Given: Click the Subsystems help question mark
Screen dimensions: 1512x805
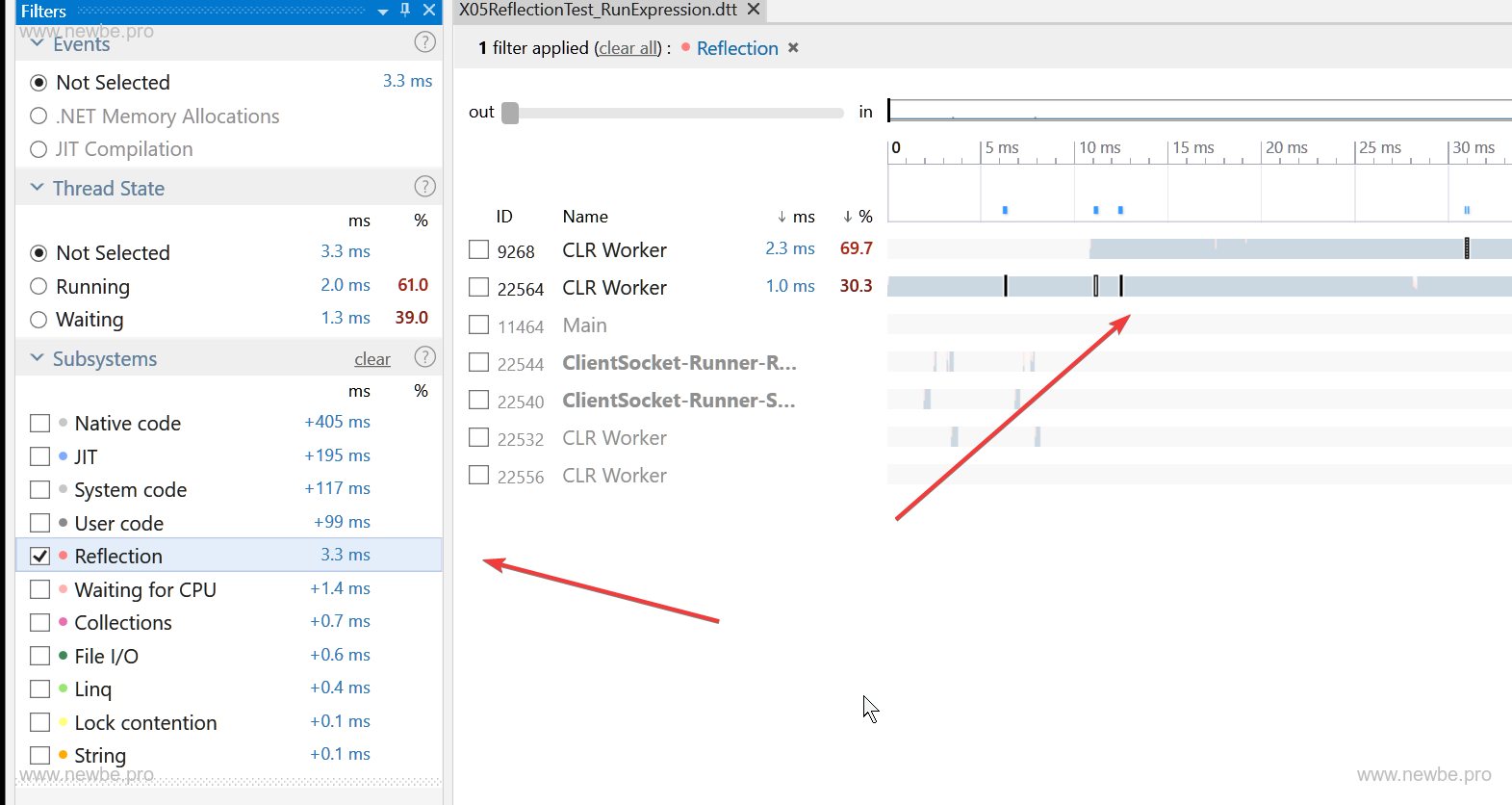Looking at the screenshot, I should click(424, 357).
